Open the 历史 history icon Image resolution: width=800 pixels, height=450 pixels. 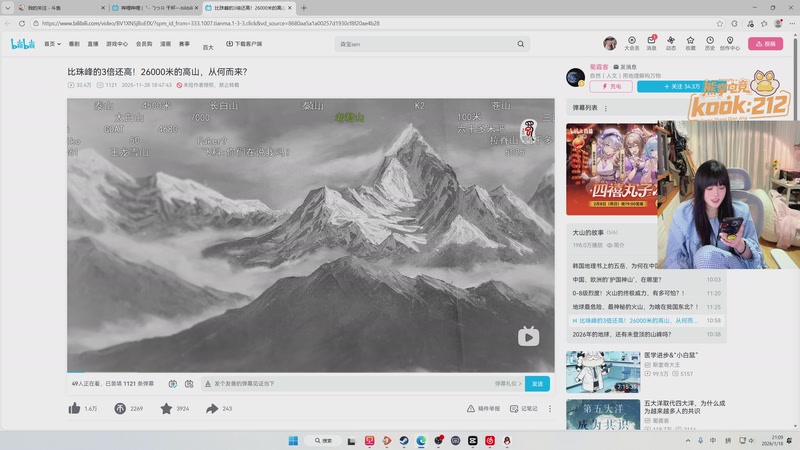(710, 43)
